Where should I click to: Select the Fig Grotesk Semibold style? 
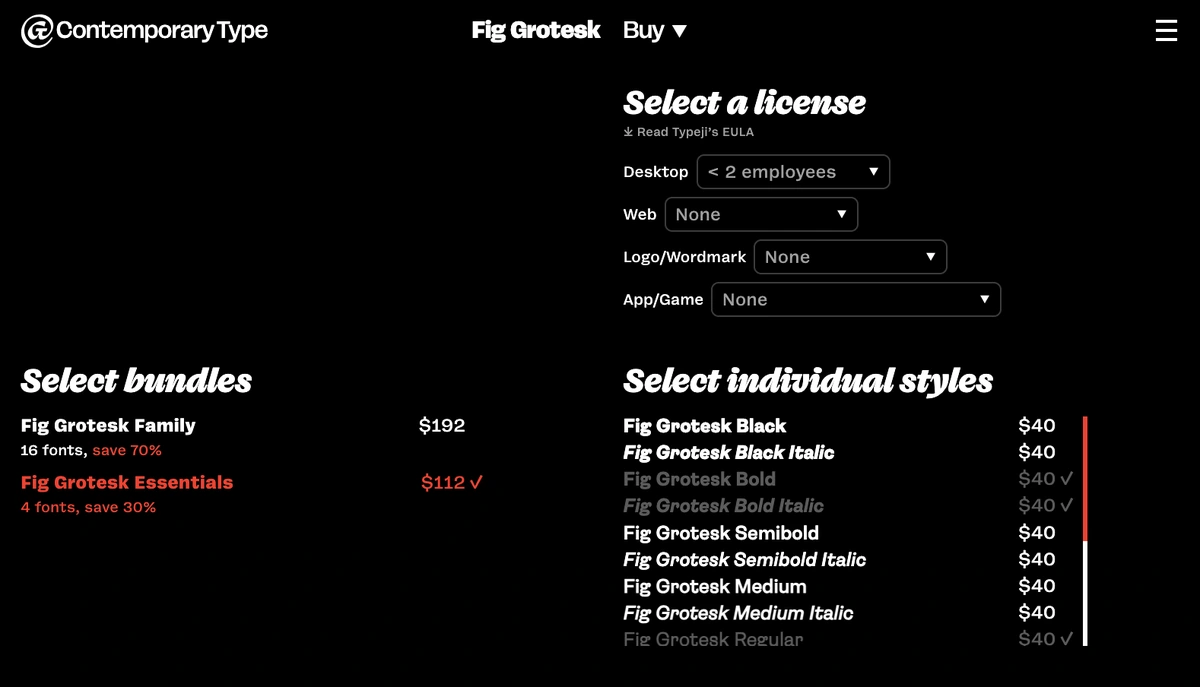coord(720,533)
